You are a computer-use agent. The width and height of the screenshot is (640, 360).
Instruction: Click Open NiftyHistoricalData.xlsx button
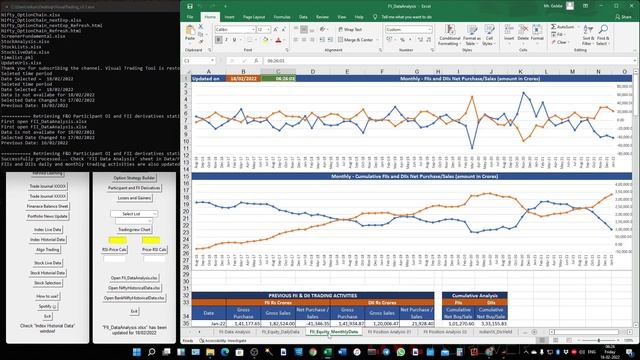click(x=134, y=288)
